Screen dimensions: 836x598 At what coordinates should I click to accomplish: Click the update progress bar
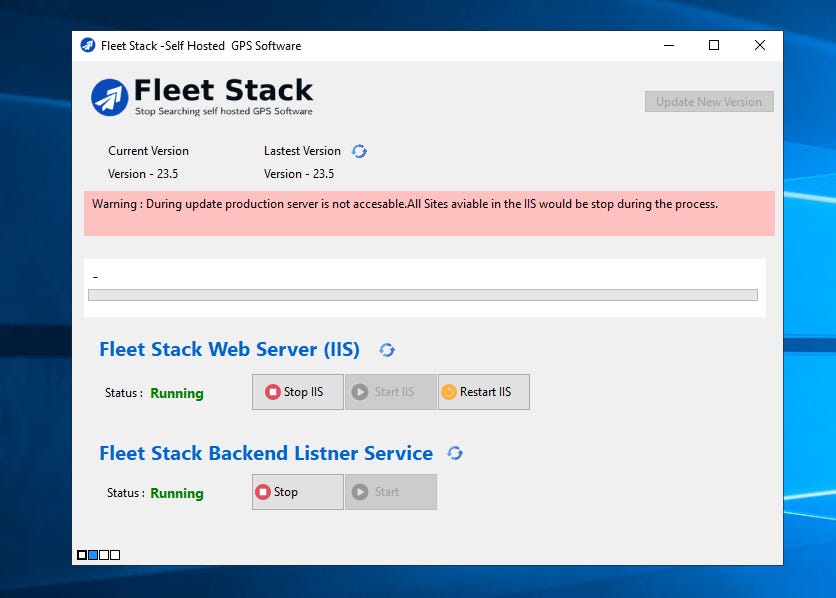[x=424, y=294]
